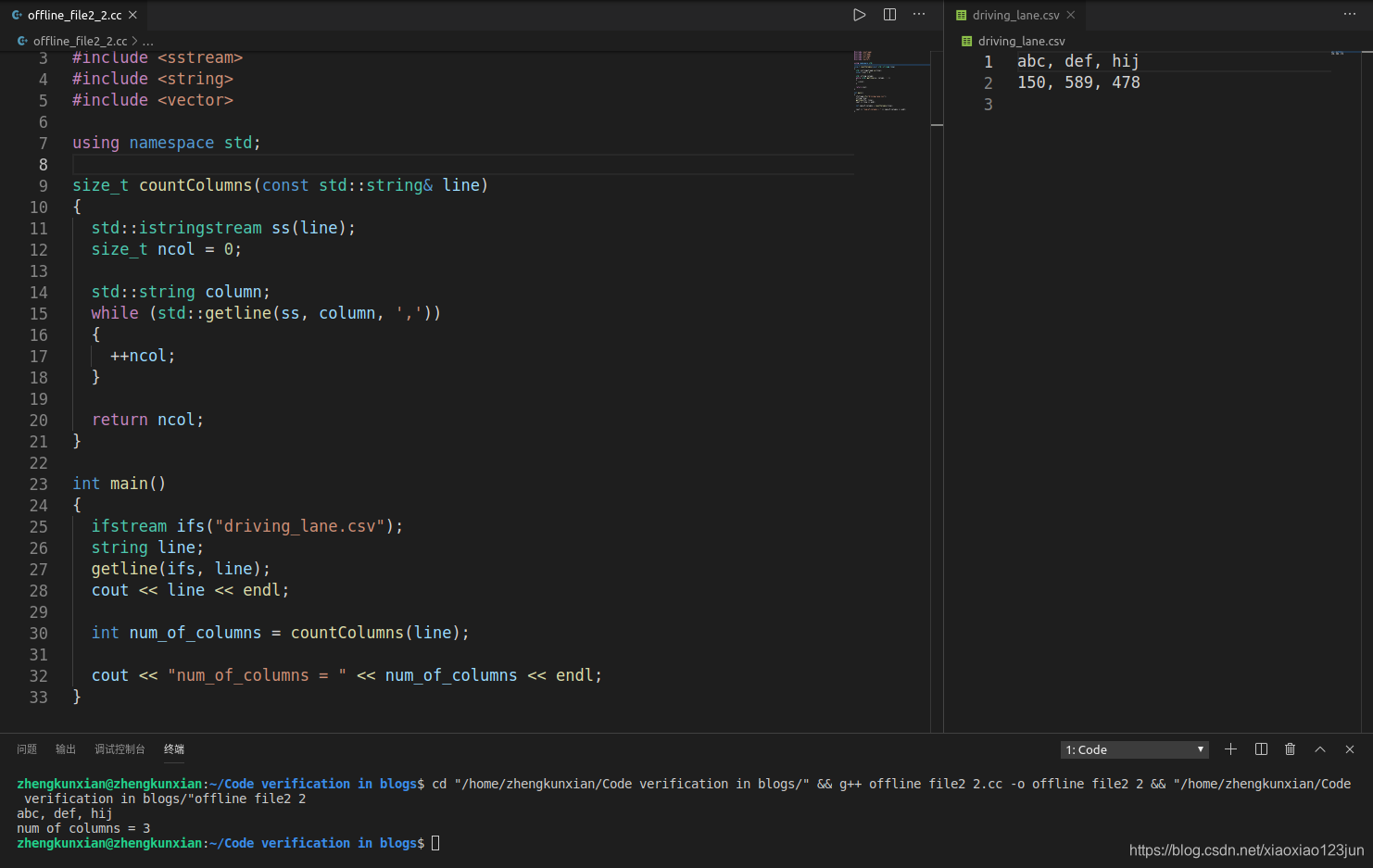Run the code with the play icon
Screen dimensions: 1373x868
pos(859,15)
